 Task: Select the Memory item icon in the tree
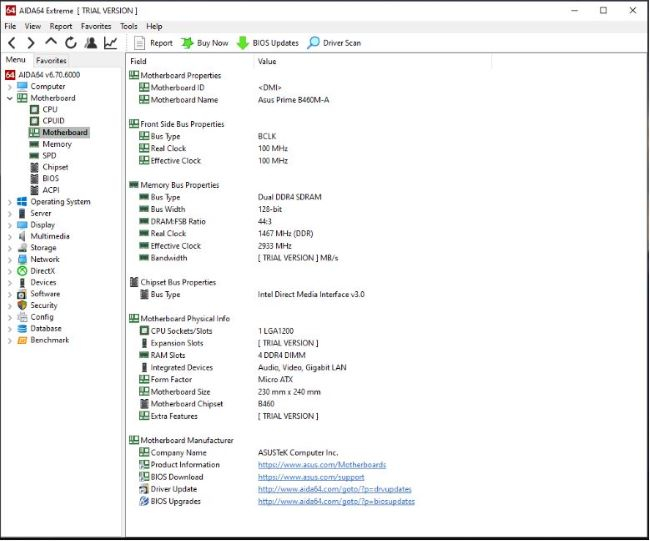click(x=34, y=144)
